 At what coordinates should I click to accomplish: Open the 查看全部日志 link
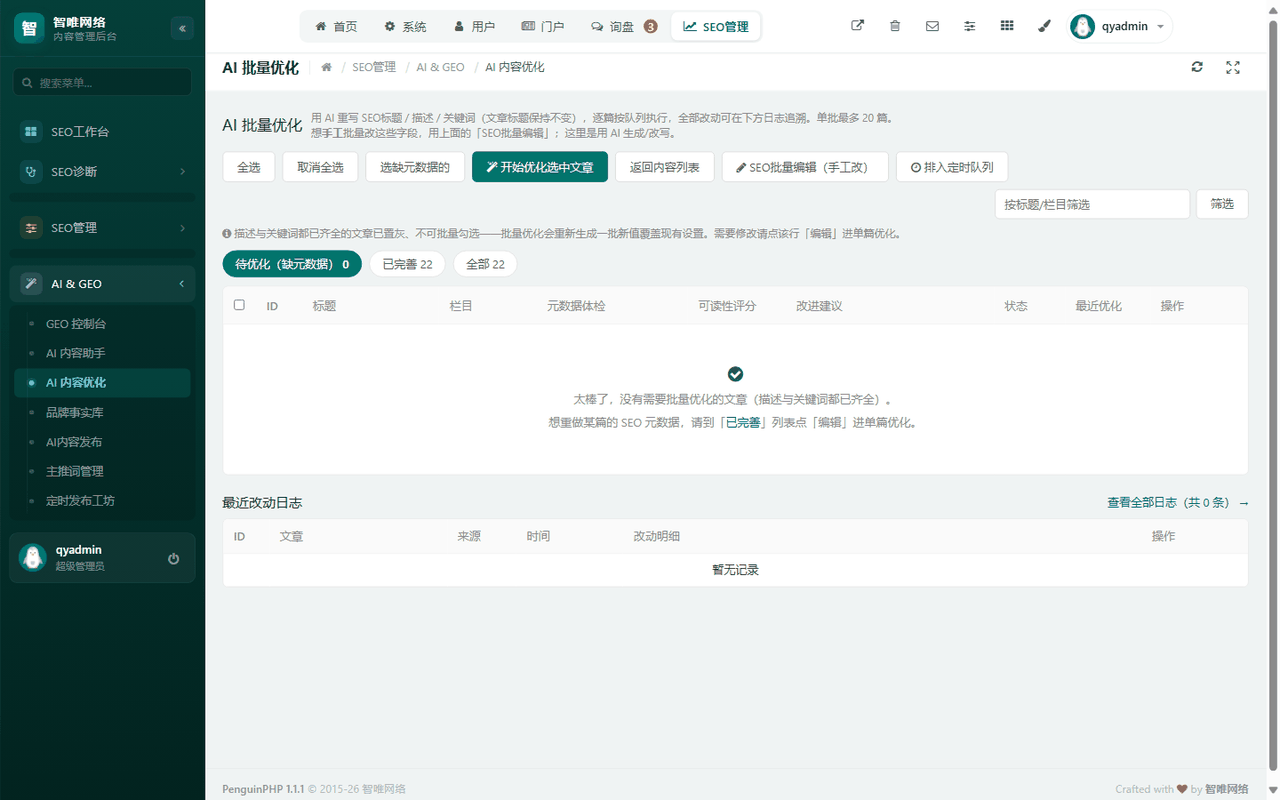coord(1178,503)
